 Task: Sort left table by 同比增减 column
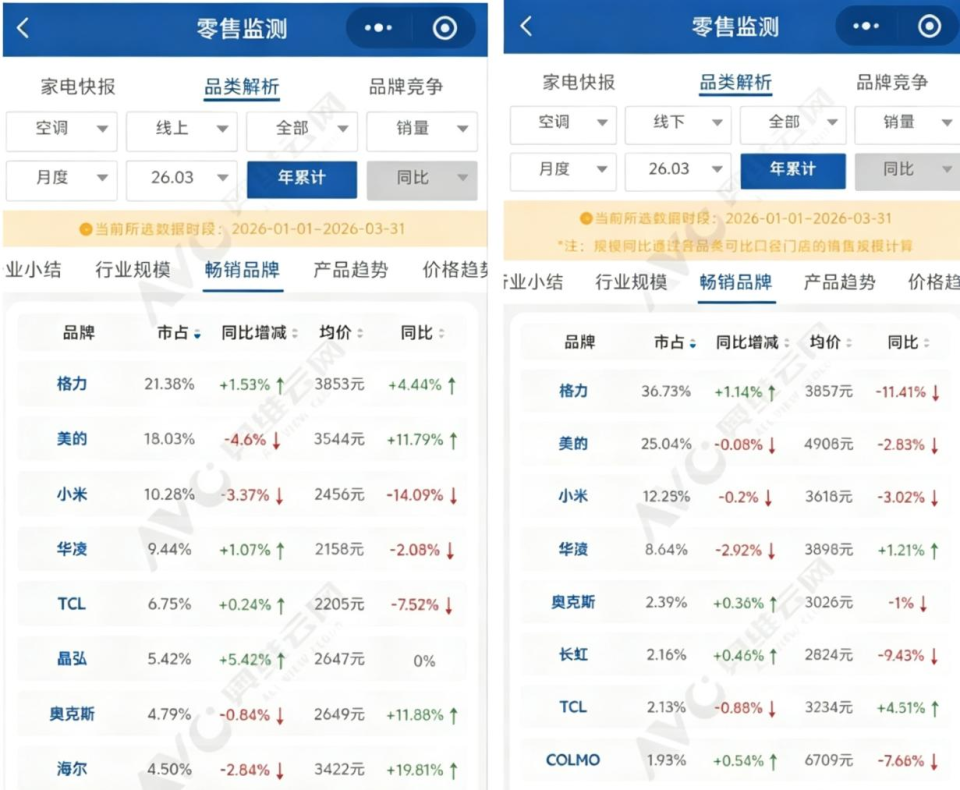click(260, 333)
